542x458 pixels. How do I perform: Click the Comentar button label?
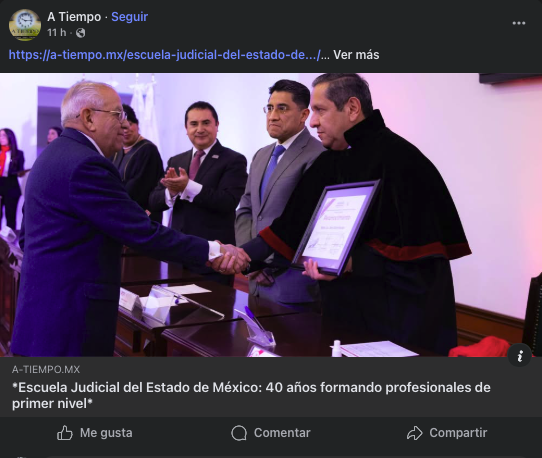(282, 433)
